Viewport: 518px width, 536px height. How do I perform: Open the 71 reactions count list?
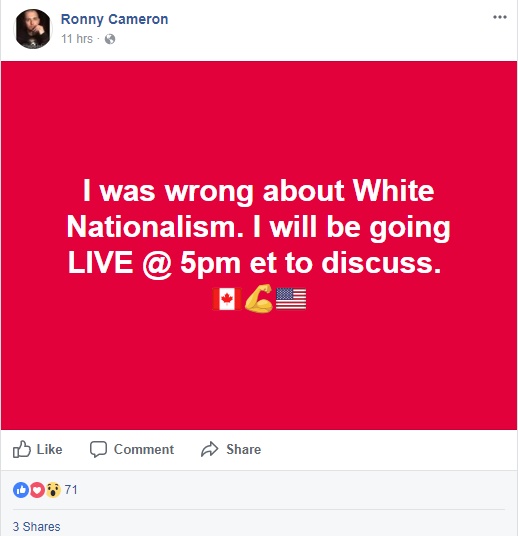tap(71, 490)
